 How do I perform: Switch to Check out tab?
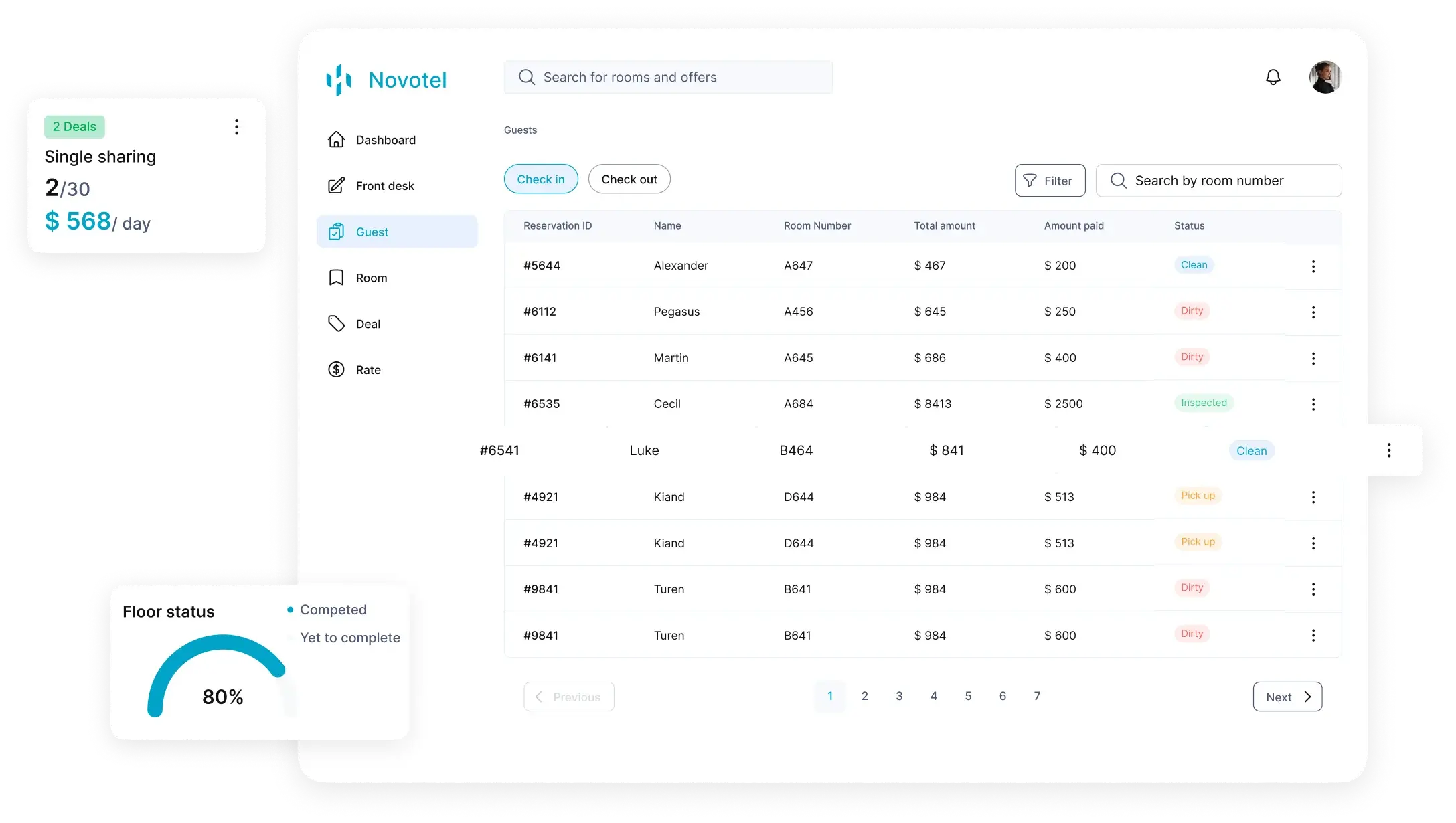pyautogui.click(x=629, y=179)
